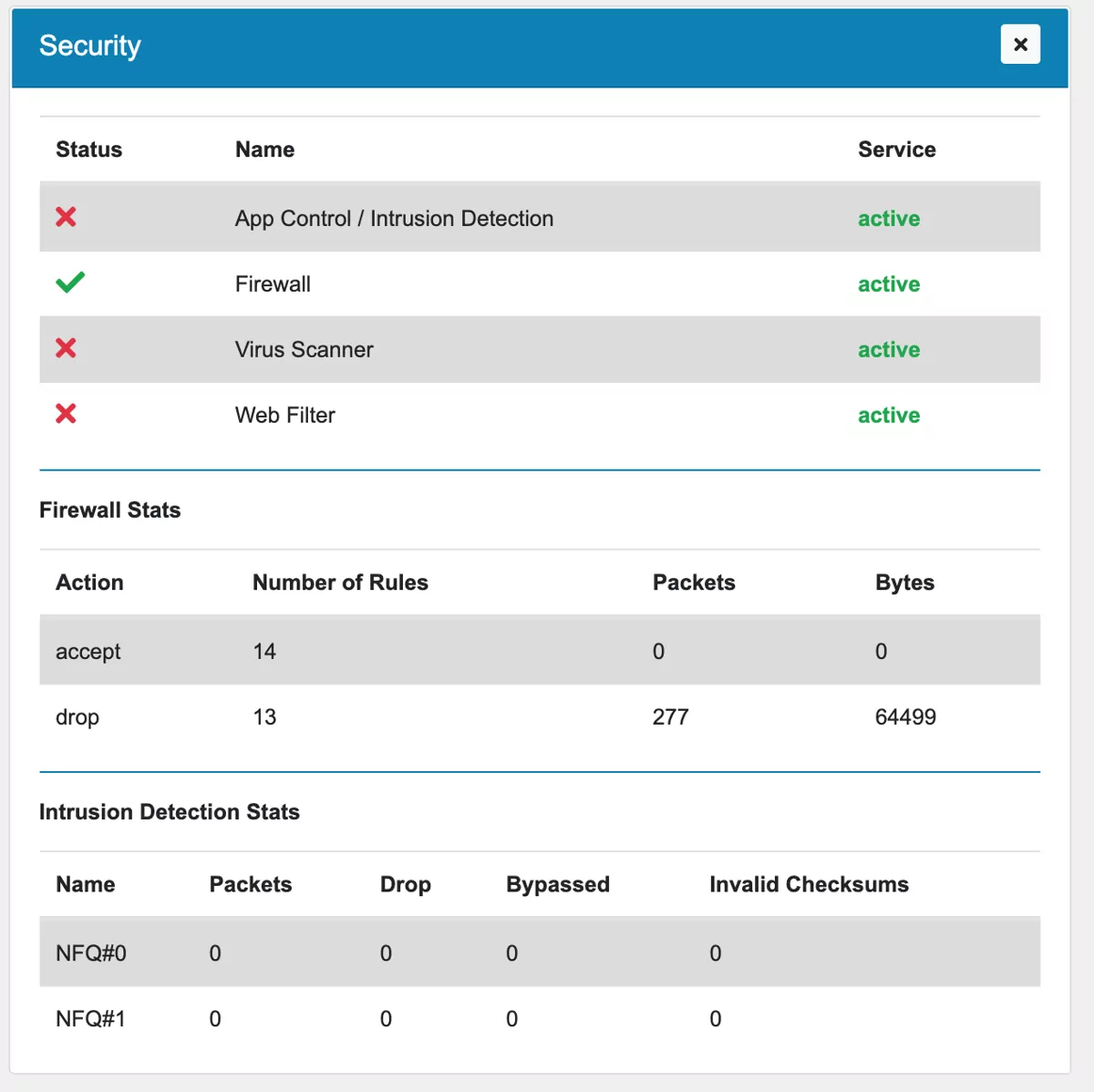Click the green checkmark beside Firewall
1094x1092 pixels.
click(70, 283)
